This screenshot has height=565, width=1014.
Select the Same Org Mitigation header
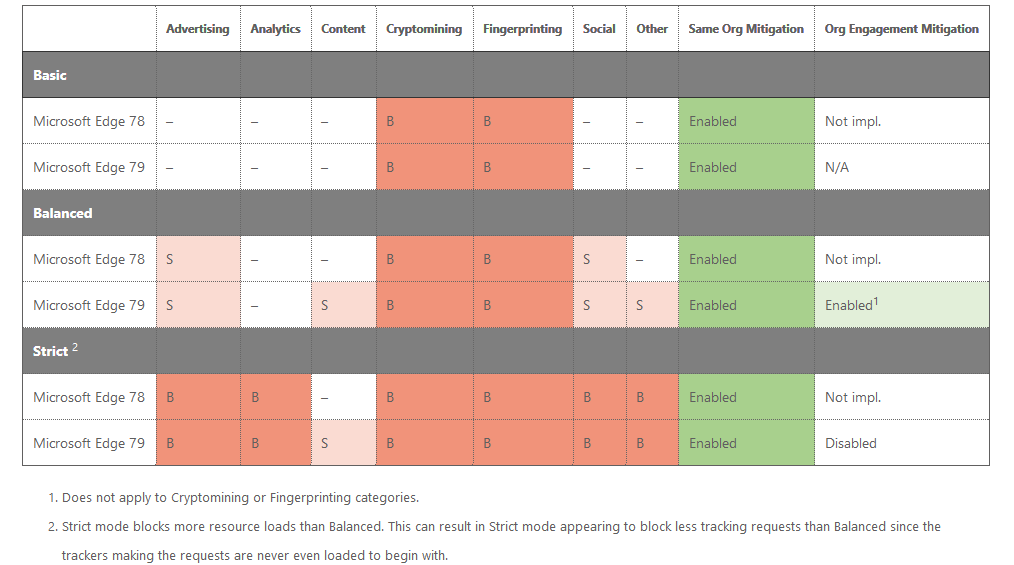point(745,29)
